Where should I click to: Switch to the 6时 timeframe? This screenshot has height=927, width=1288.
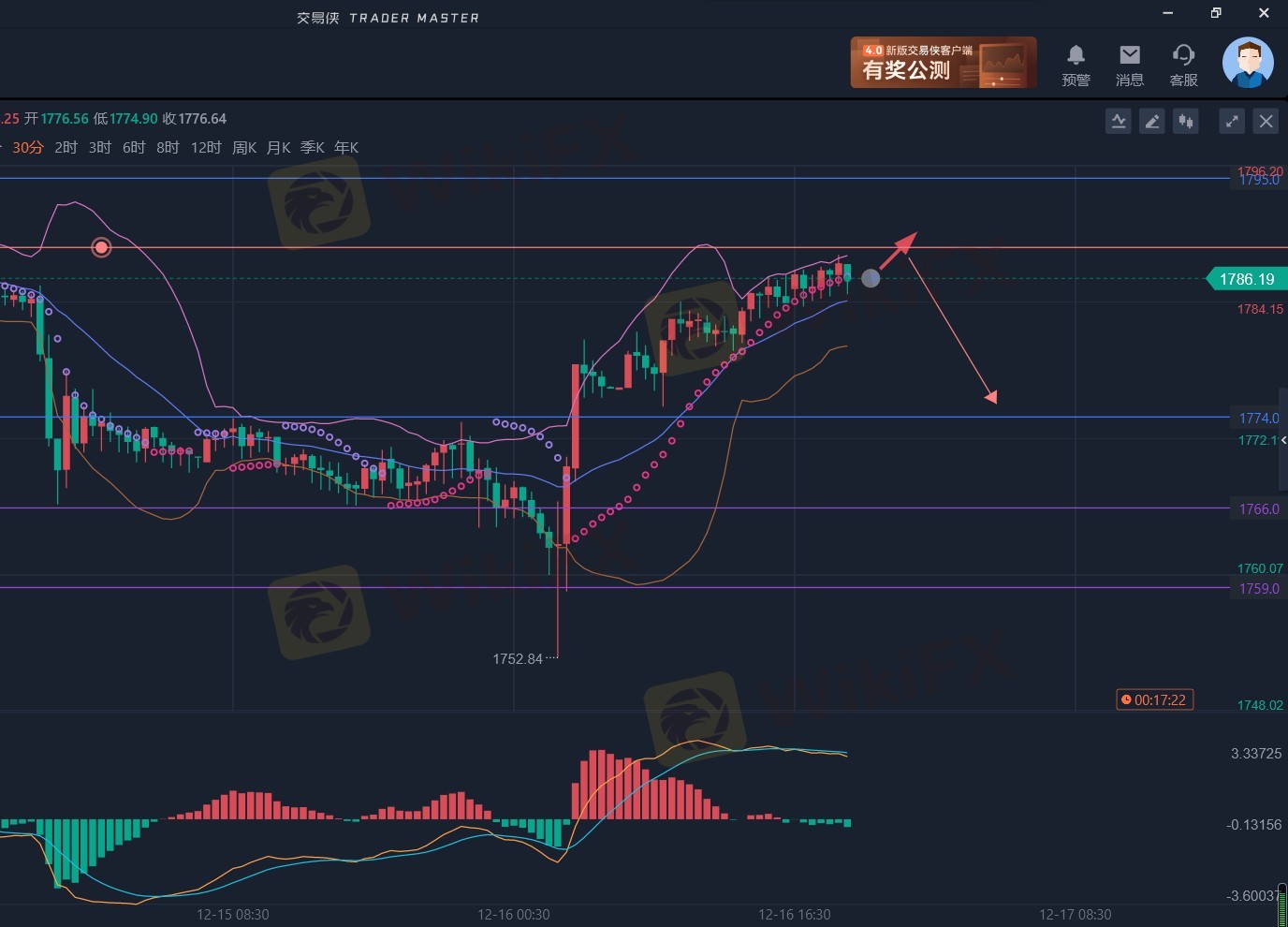point(134,148)
